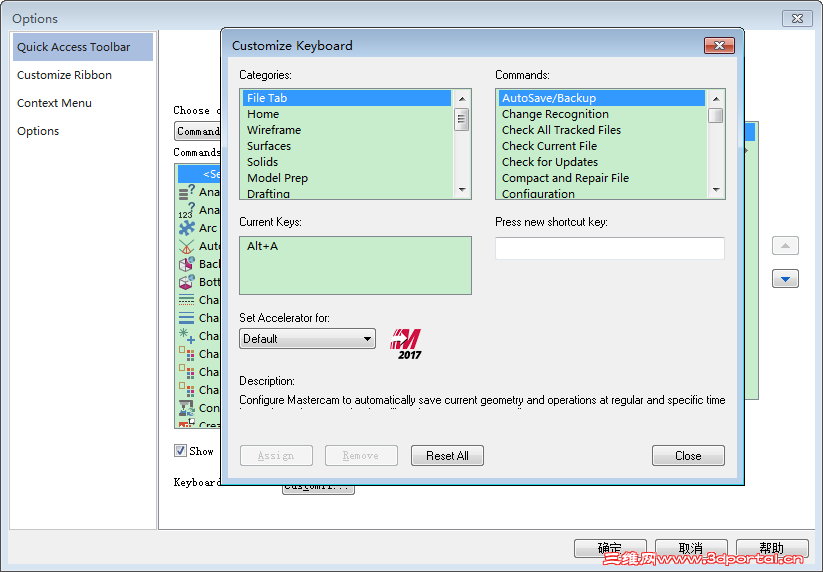Select Check All Tracked Files command
Viewport: 823px width, 572px height.
pos(602,130)
